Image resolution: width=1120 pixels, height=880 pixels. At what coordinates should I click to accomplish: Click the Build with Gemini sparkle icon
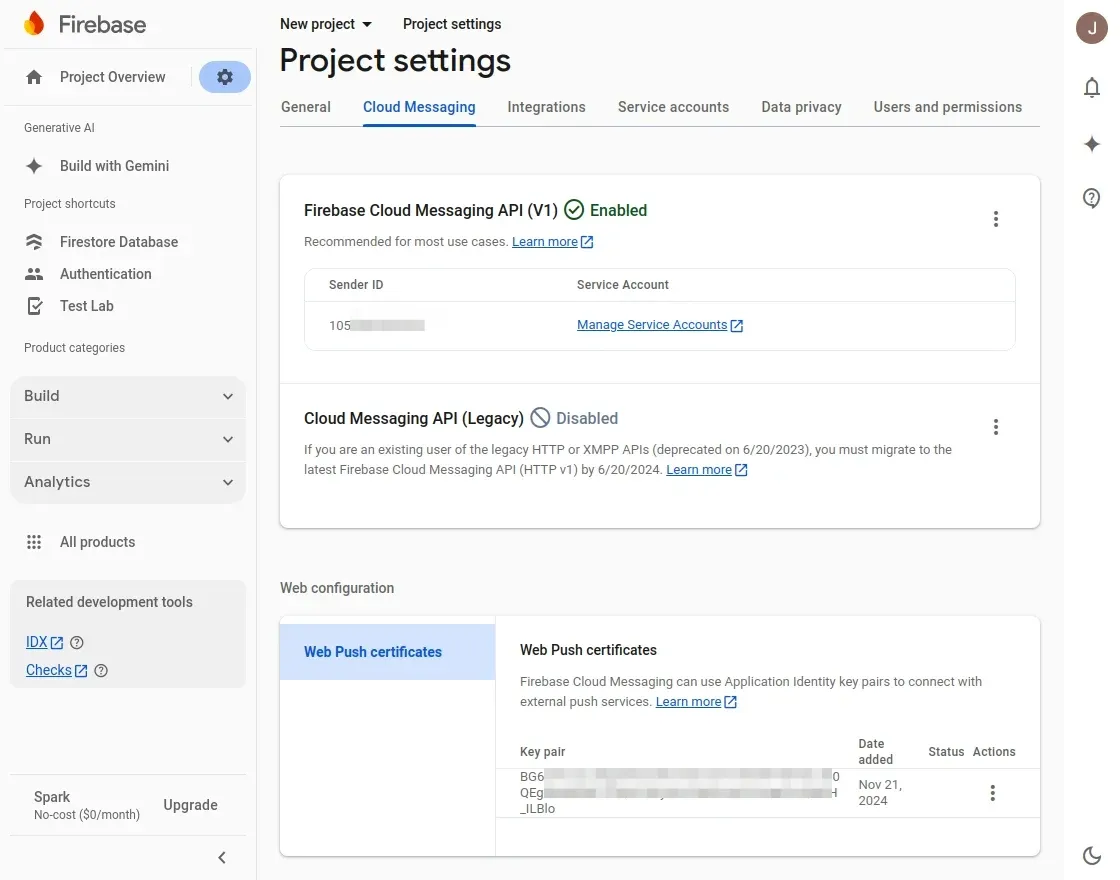click(34, 166)
